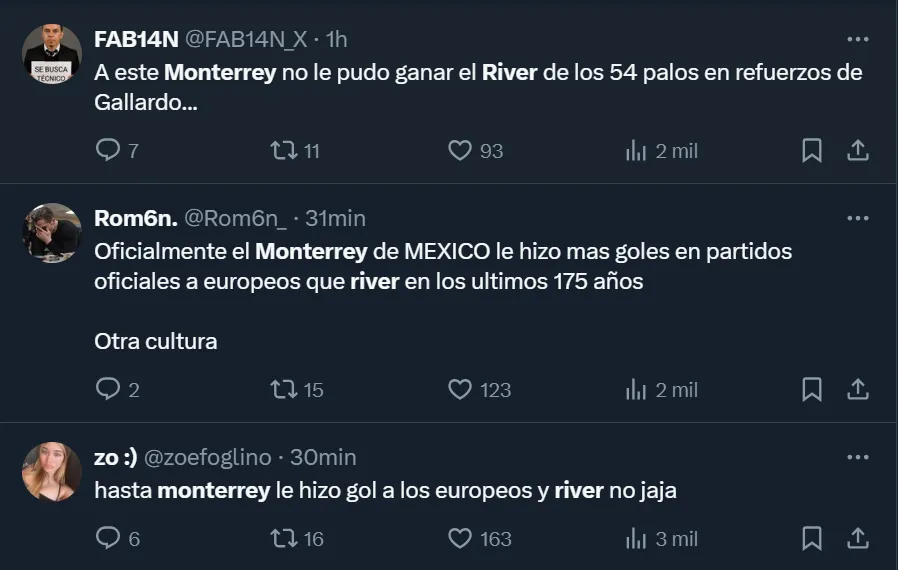Screen dimensions: 898x570
Task: Retweet FAB14N's post with 11 reposts
Action: [284, 151]
